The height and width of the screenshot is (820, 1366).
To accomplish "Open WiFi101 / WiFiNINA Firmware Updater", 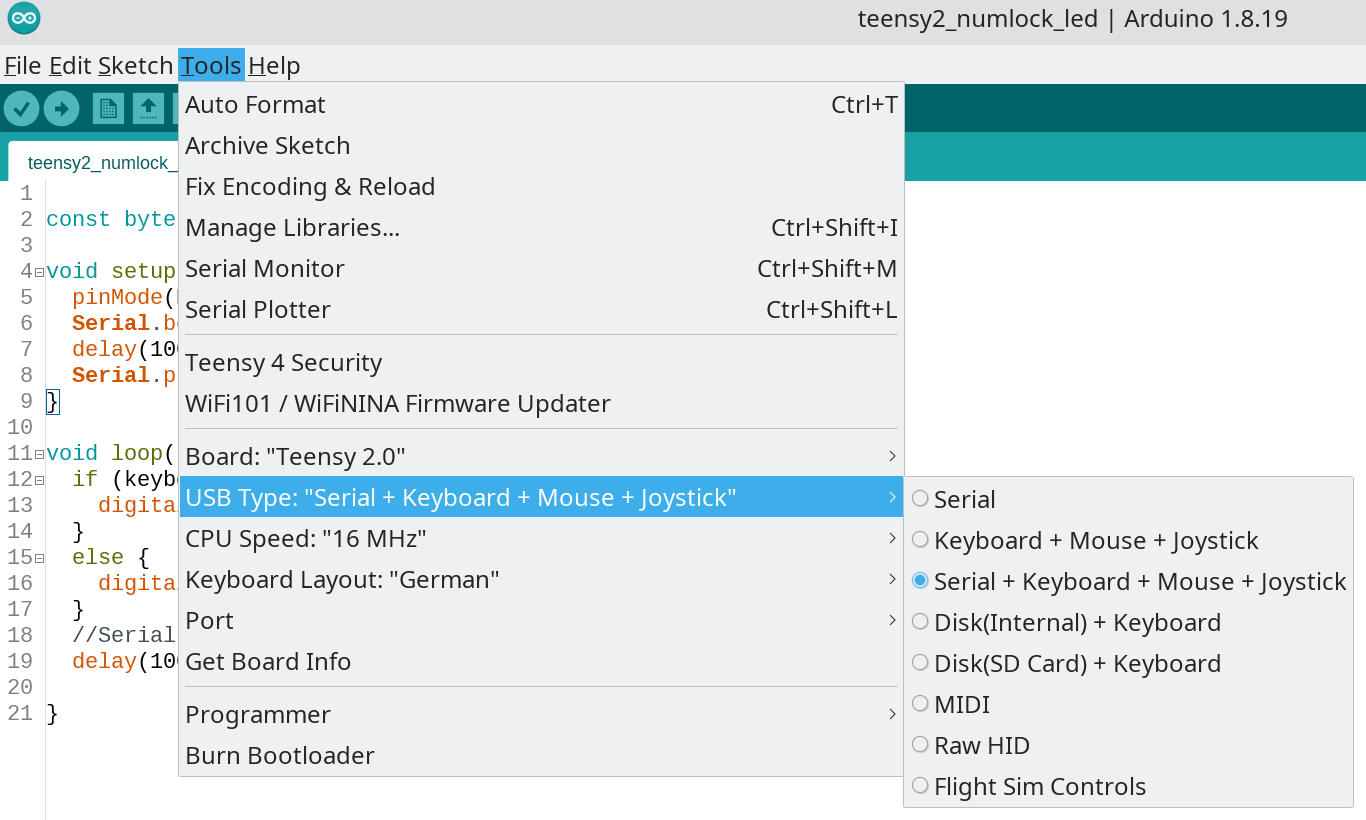I will [541, 403].
